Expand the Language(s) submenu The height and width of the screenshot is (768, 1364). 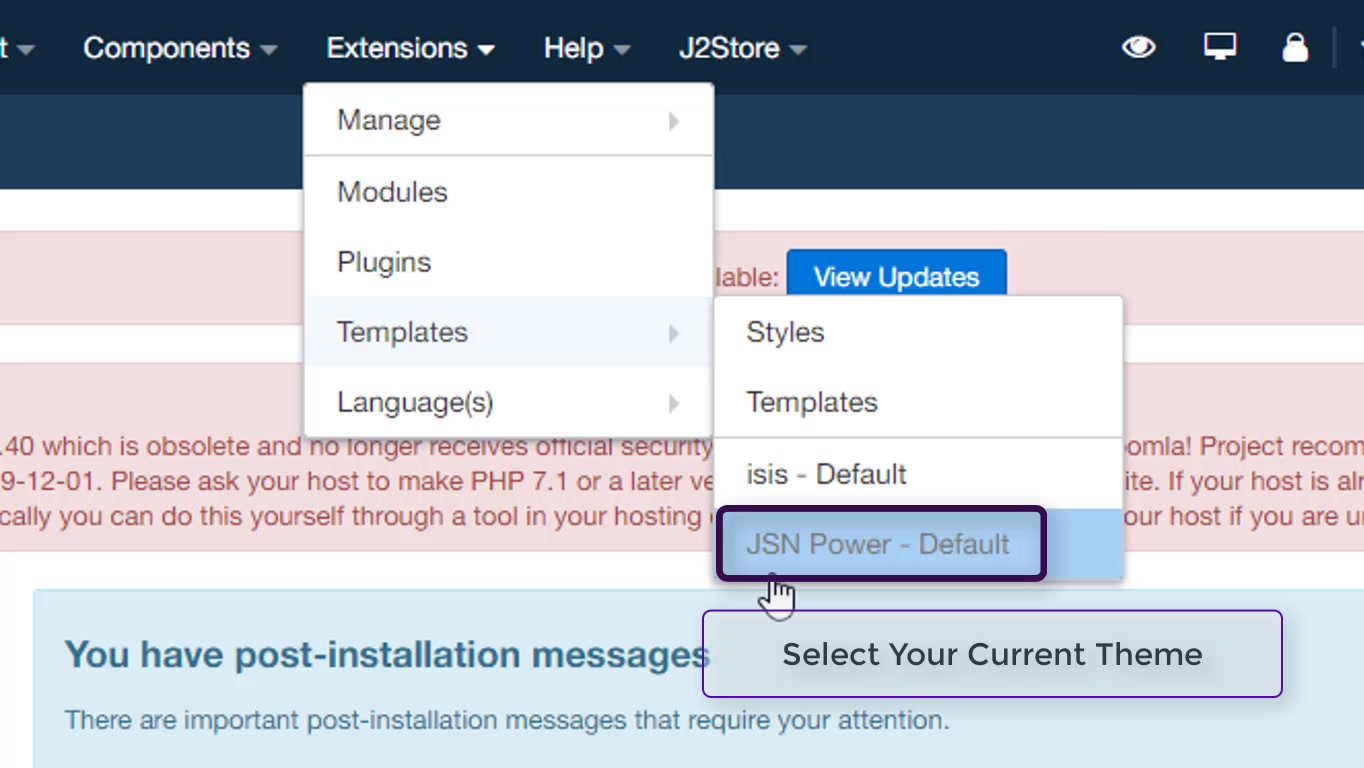click(415, 402)
